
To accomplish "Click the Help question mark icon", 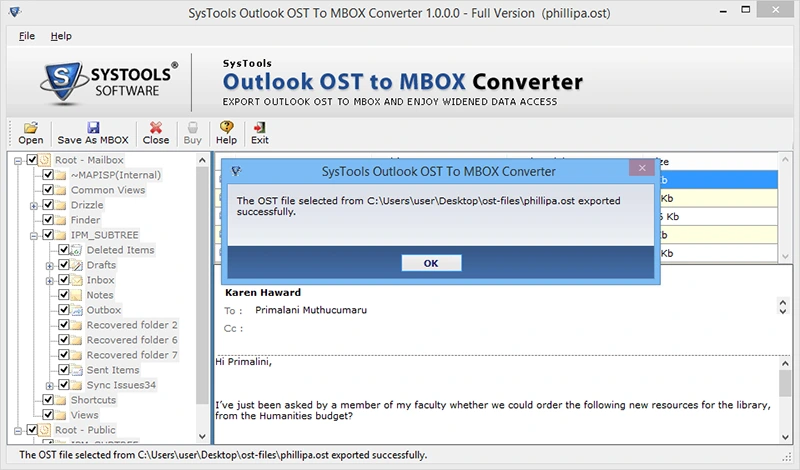I will tap(226, 127).
